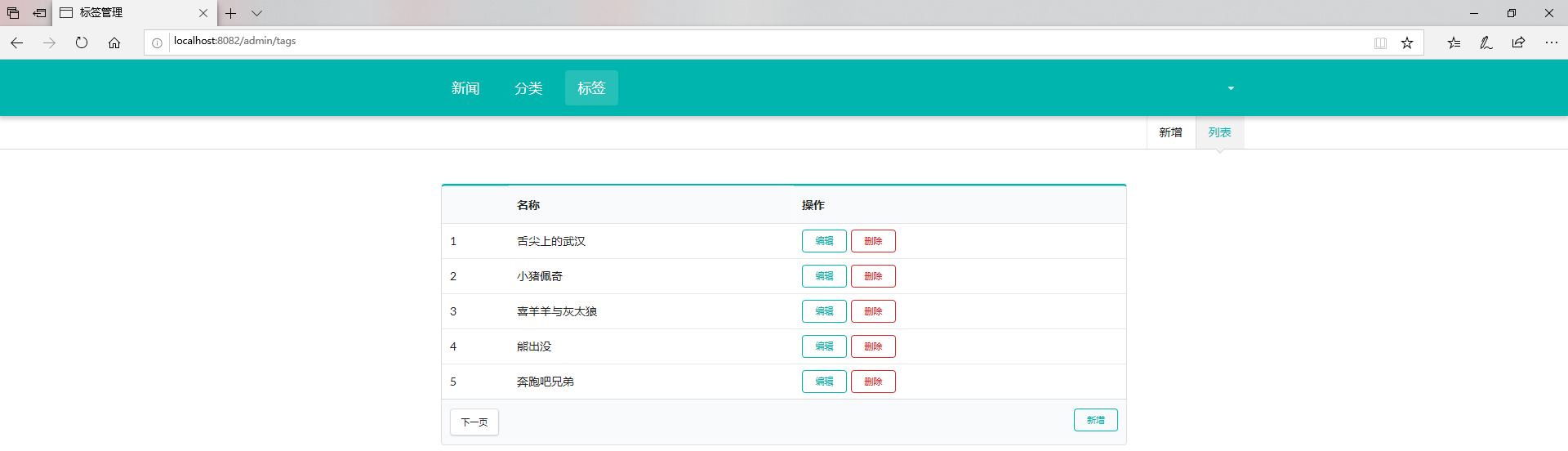Image resolution: width=1568 pixels, height=451 pixels.
Task: Select tag name 小猪佩奇
Action: [x=540, y=276]
